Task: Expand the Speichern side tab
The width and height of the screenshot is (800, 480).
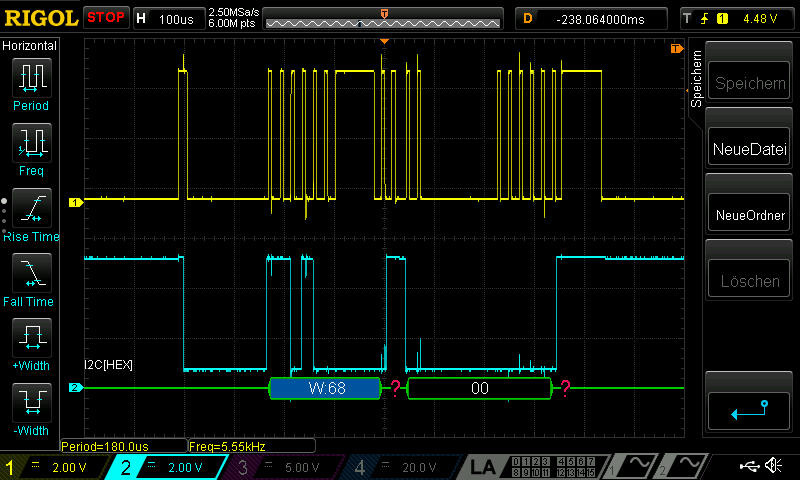Action: tap(696, 82)
